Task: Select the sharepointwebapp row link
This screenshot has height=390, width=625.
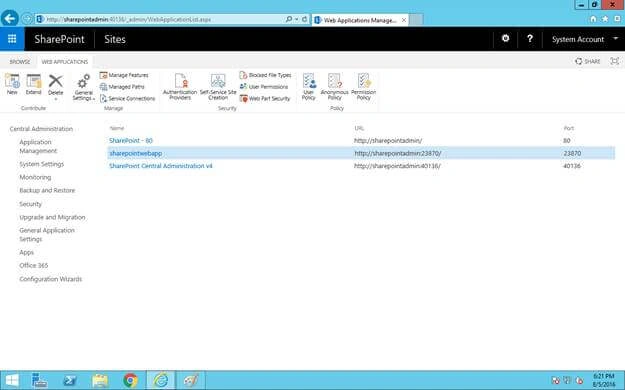Action: click(x=136, y=153)
